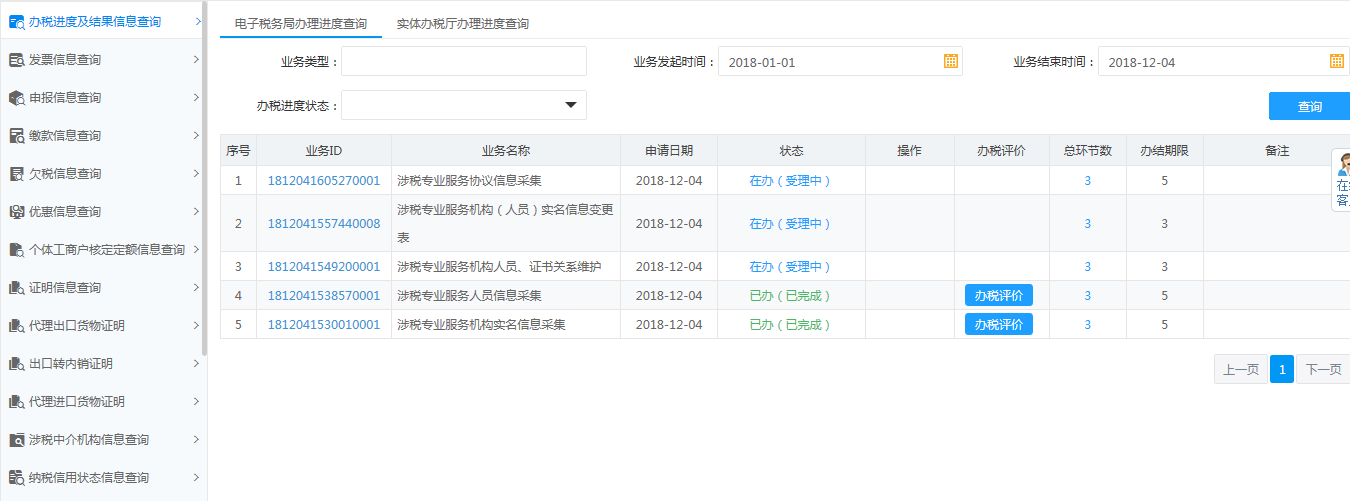Expand 个体工商户核定定额信息查询 chevron

[x=196, y=249]
